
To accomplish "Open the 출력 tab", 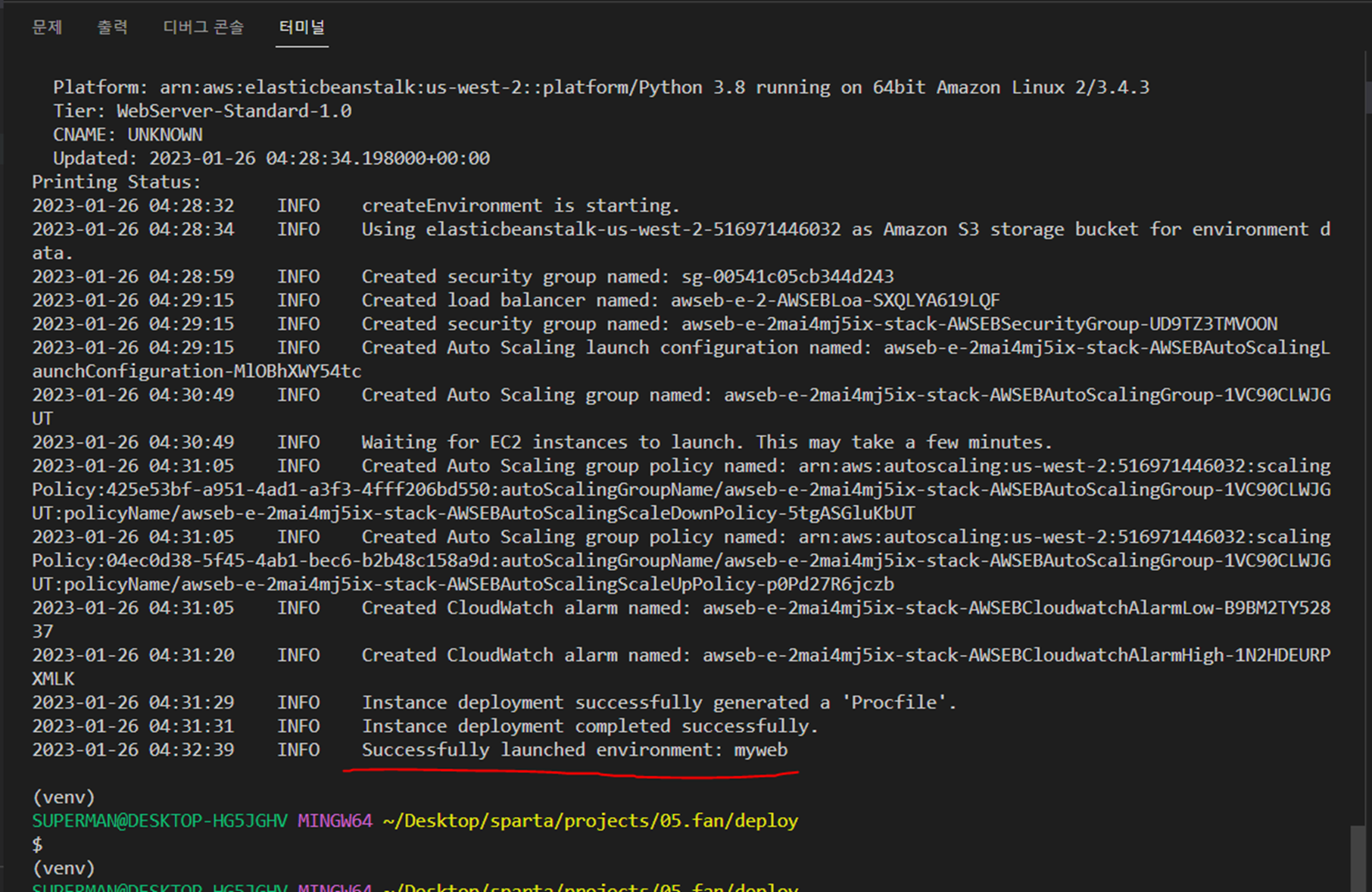I will 113,27.
